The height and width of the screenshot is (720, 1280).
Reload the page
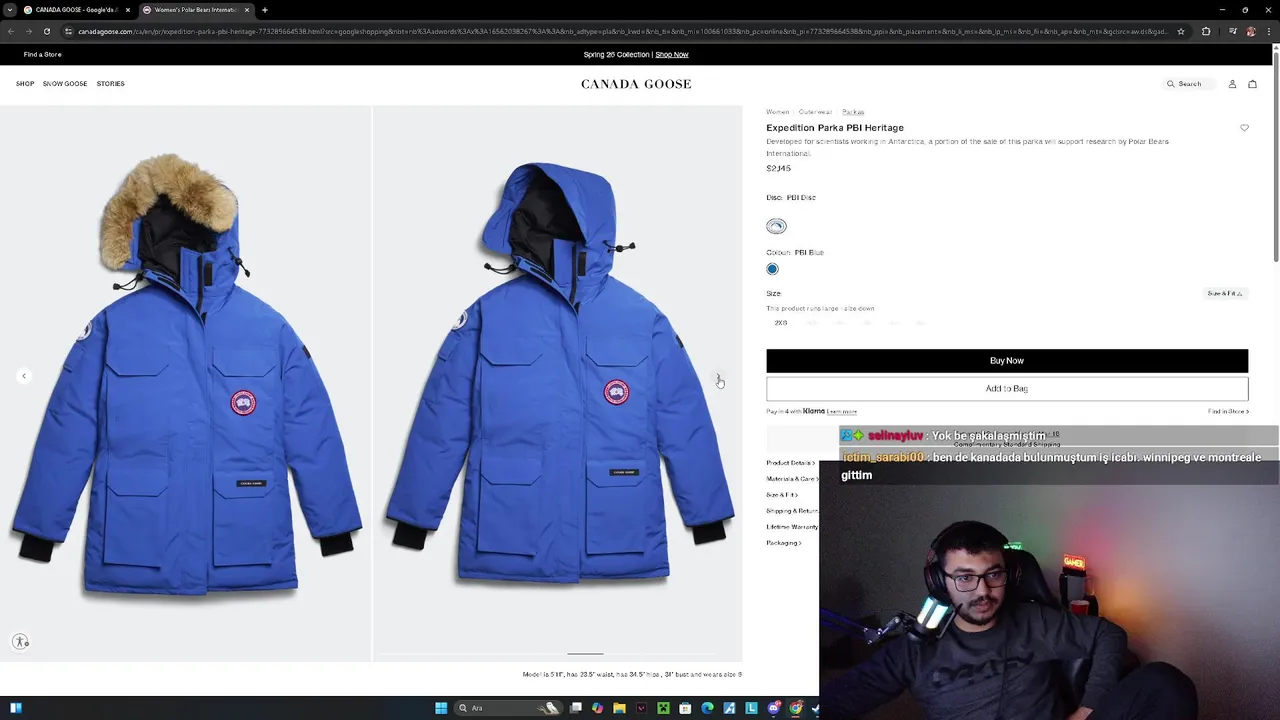point(46,31)
